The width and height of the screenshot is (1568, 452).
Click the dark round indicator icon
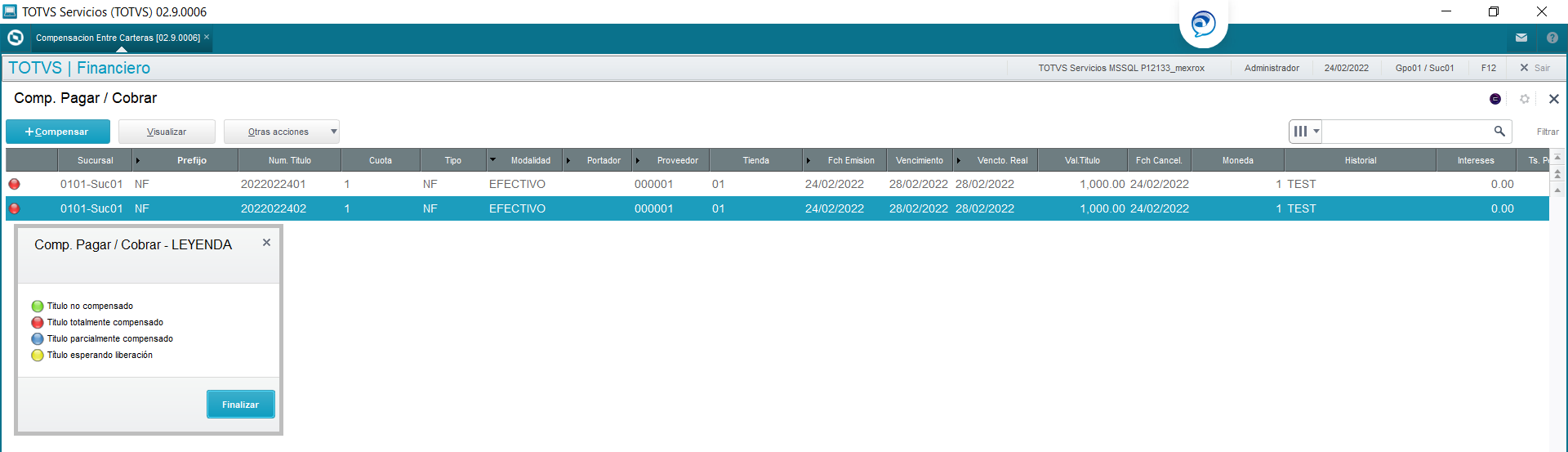1495,99
